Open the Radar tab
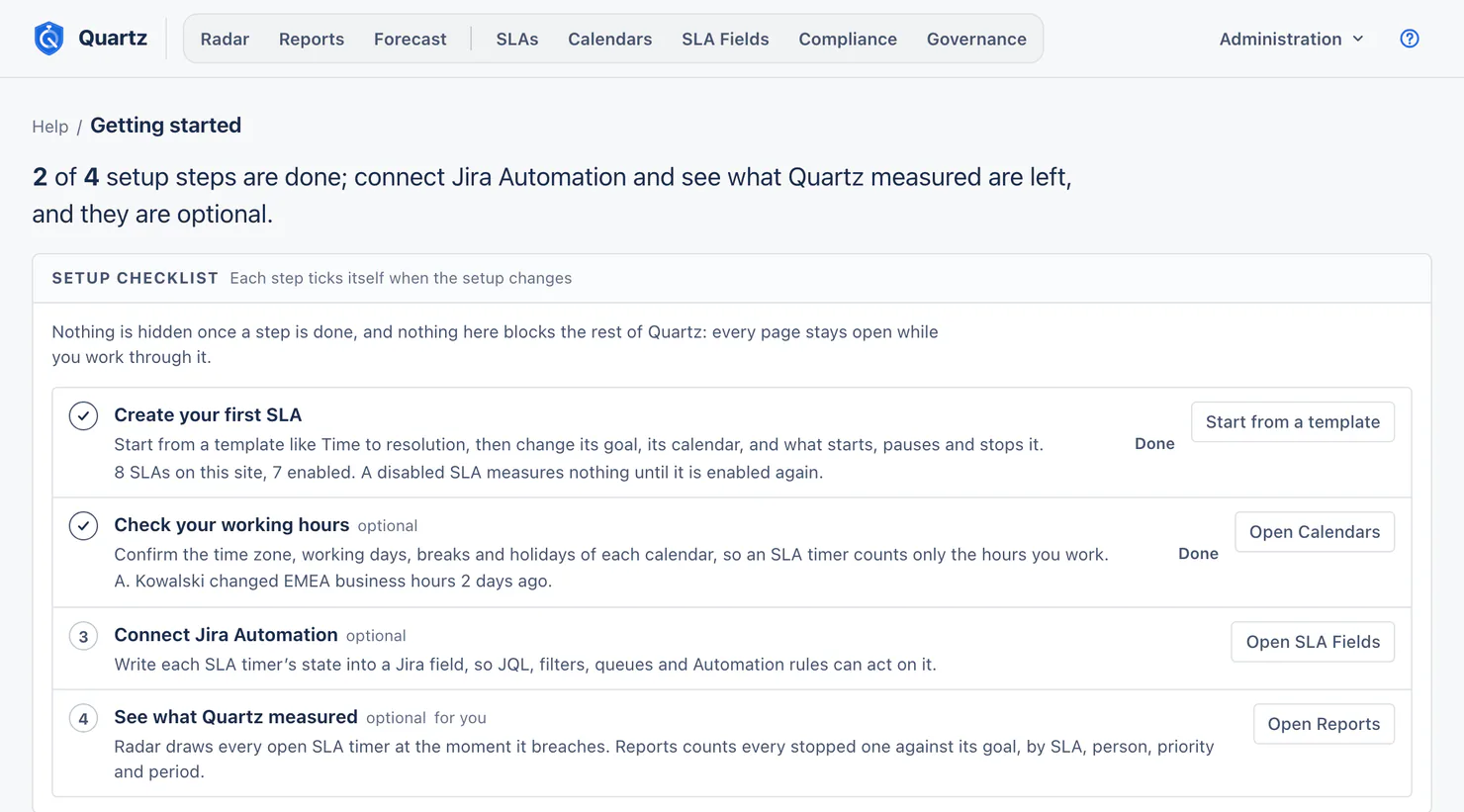The image size is (1464, 812). click(225, 39)
